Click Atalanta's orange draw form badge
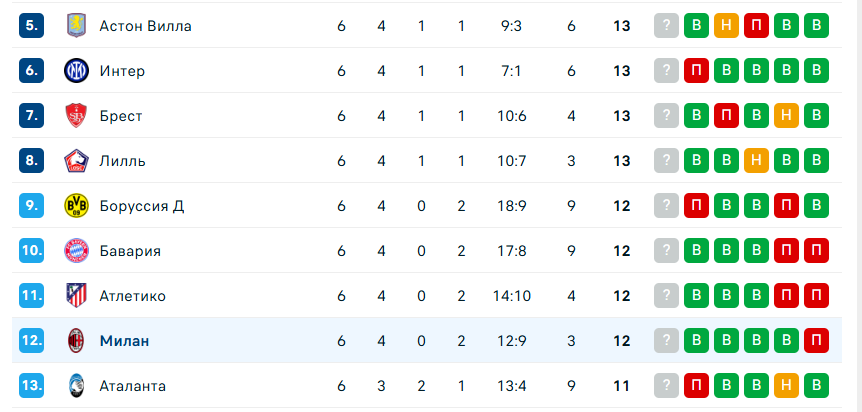862x412 pixels. (787, 386)
